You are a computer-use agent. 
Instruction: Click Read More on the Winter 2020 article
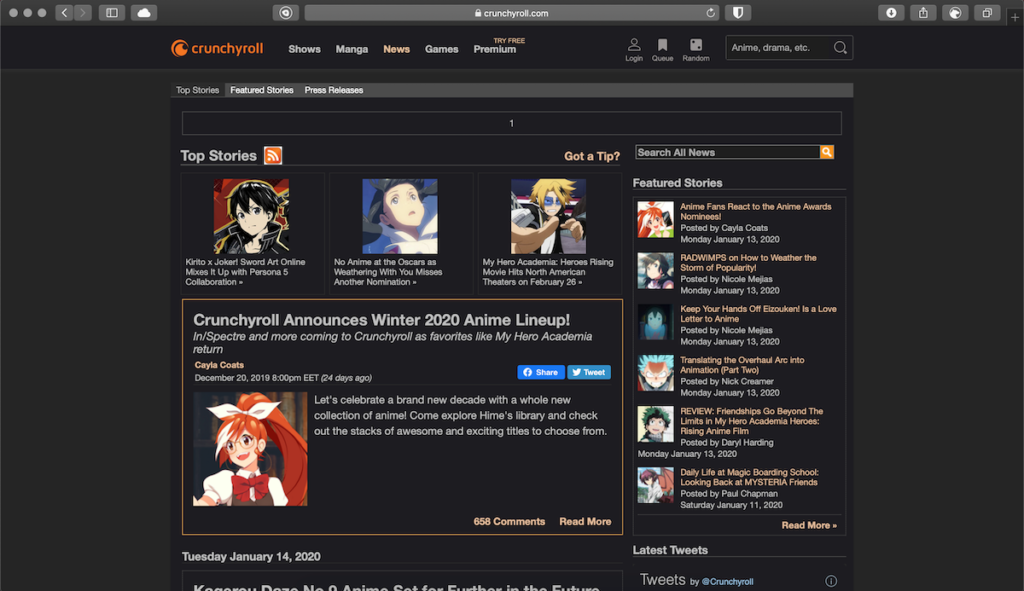585,521
